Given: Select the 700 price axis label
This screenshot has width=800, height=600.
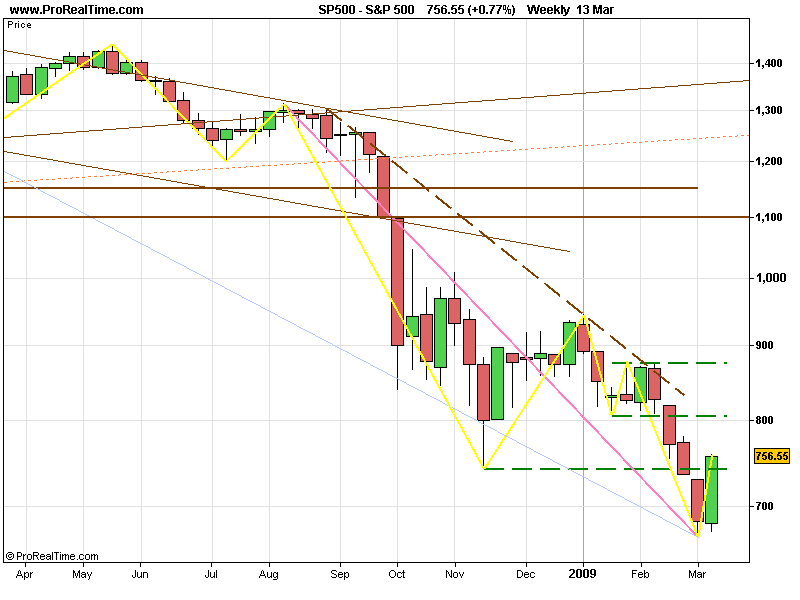Looking at the screenshot, I should (x=764, y=506).
